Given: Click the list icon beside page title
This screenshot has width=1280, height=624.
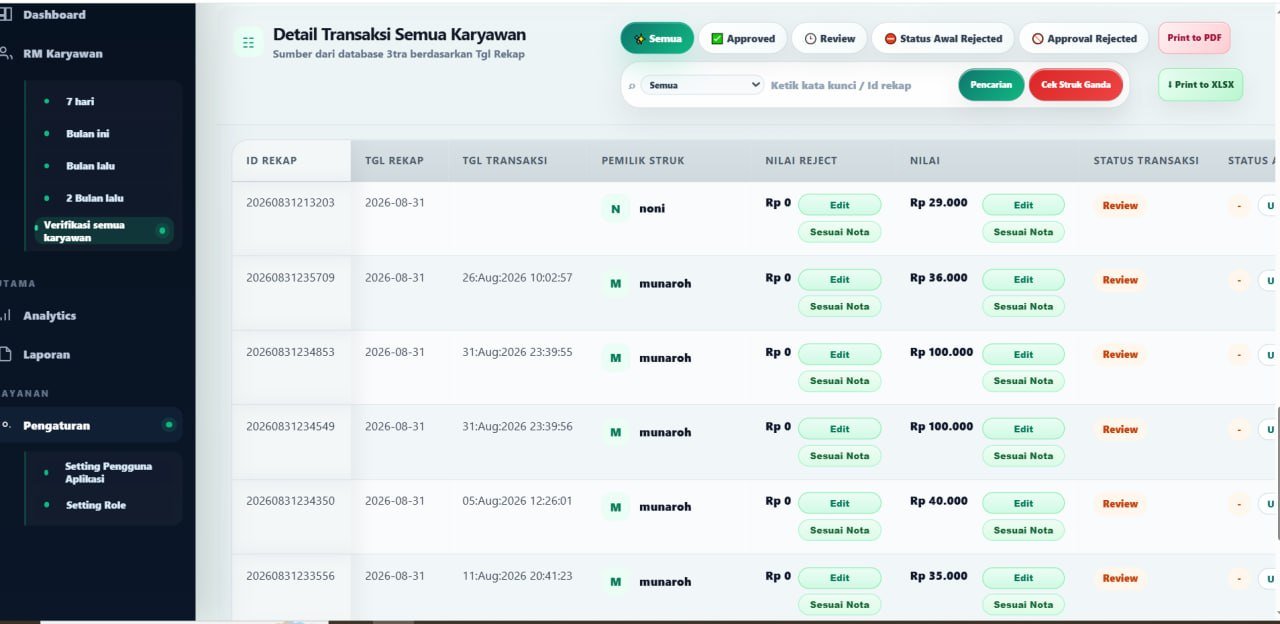Looking at the screenshot, I should tap(248, 43).
